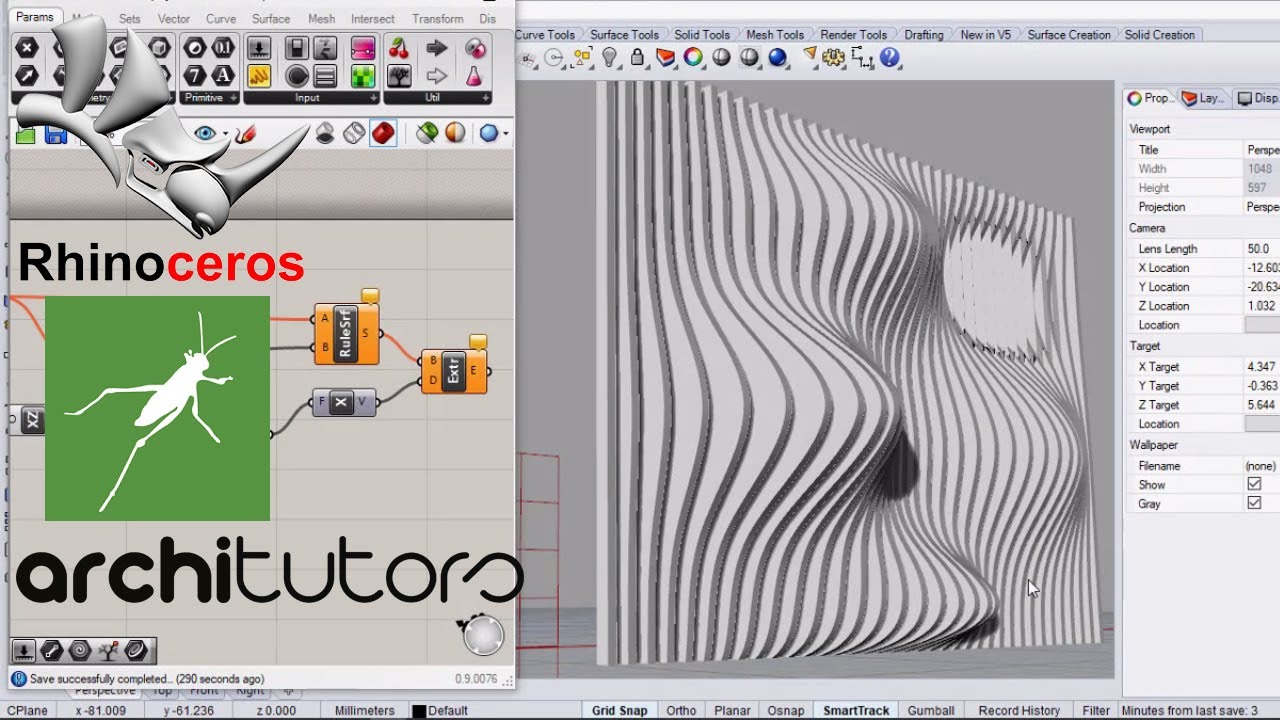The width and height of the screenshot is (1280, 720).
Task: Open the Projection dropdown field
Action: (x=1262, y=207)
